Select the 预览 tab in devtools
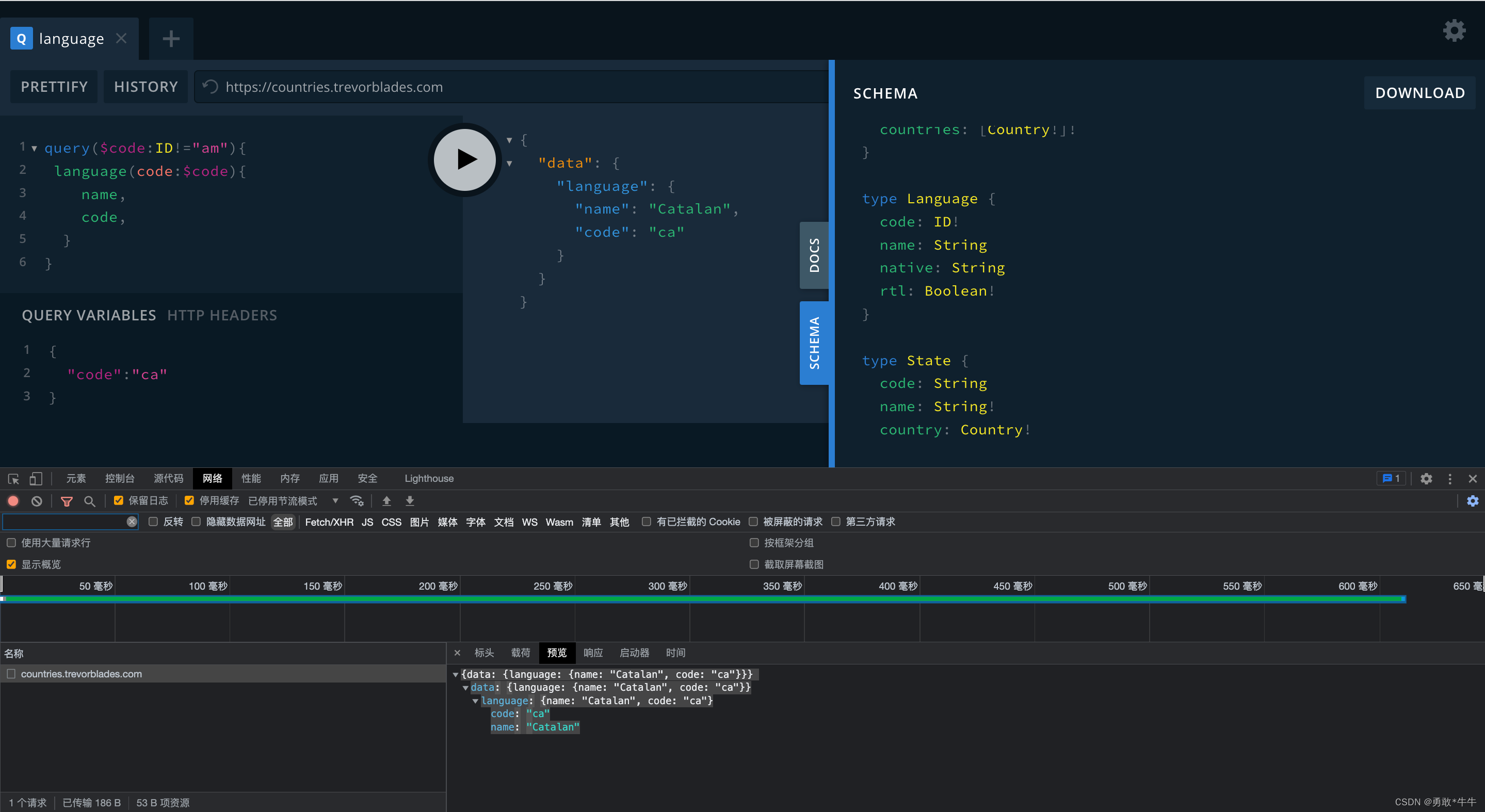The height and width of the screenshot is (812, 1485). [558, 652]
